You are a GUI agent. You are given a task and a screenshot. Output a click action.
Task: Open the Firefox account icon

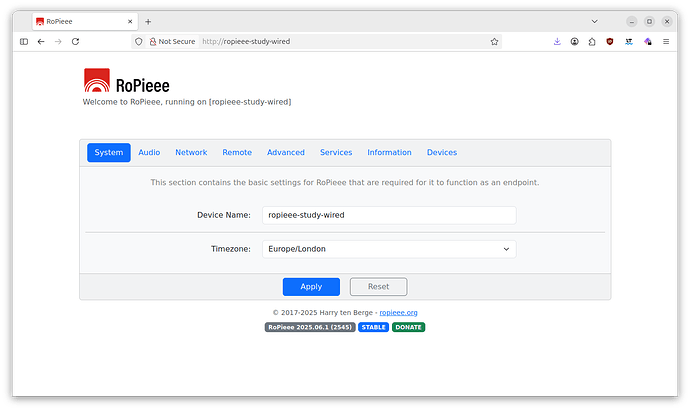click(575, 41)
